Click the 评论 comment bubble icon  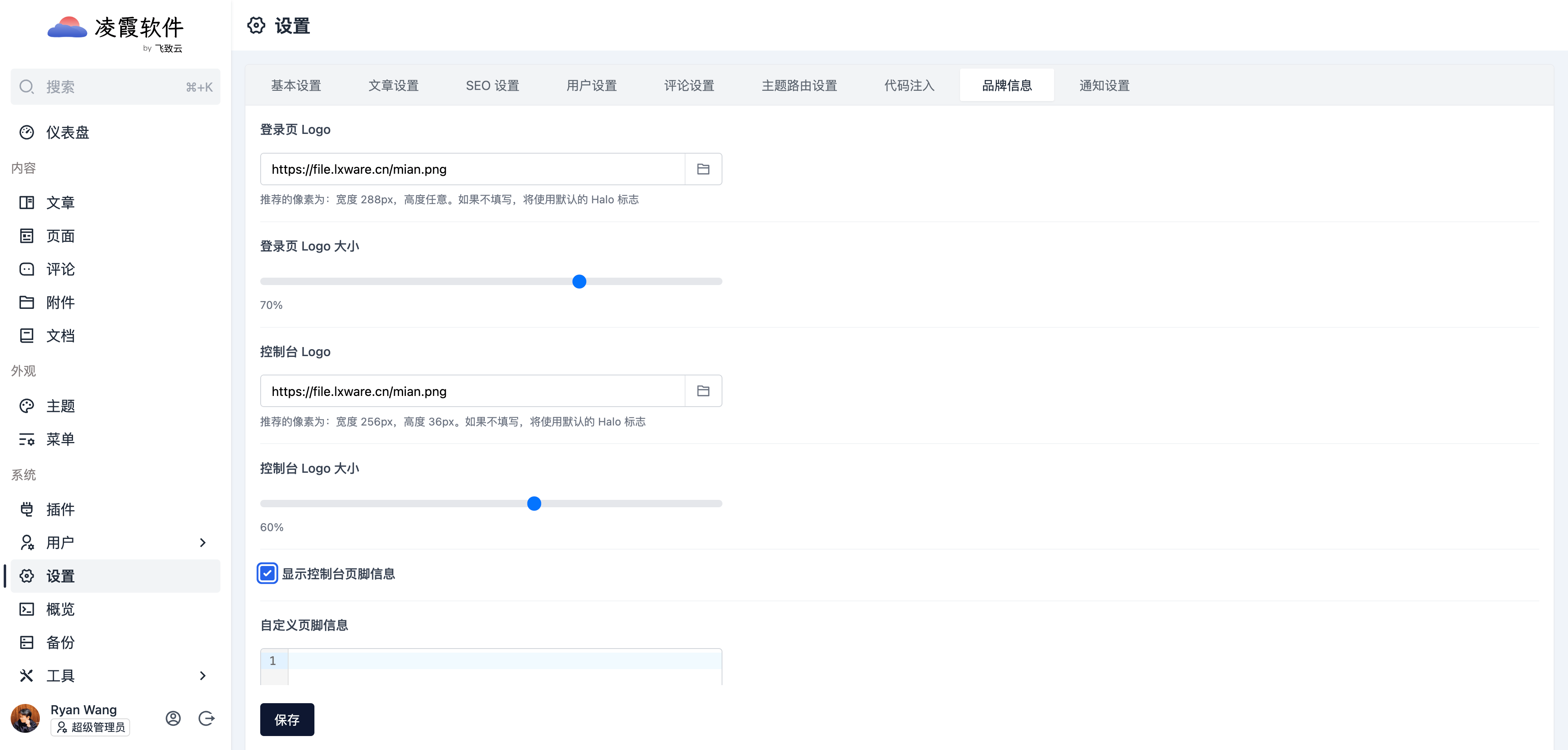click(x=27, y=269)
